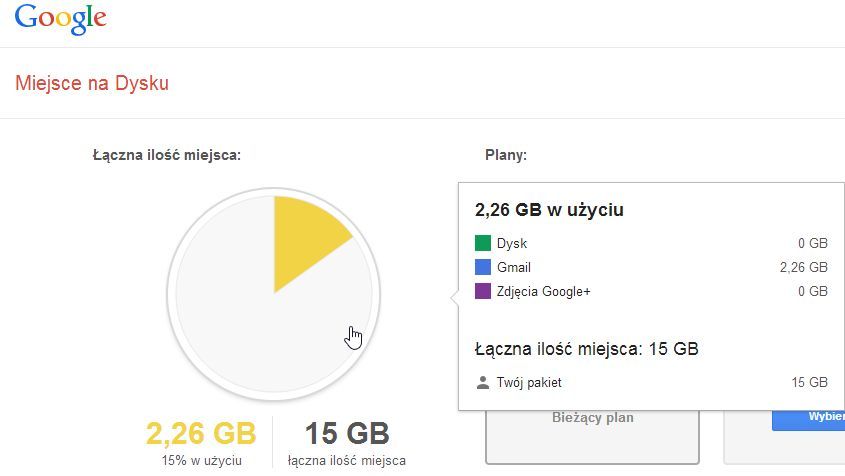This screenshot has width=845, height=476.
Task: Click the blue Wybierz plan button
Action: (x=808, y=419)
